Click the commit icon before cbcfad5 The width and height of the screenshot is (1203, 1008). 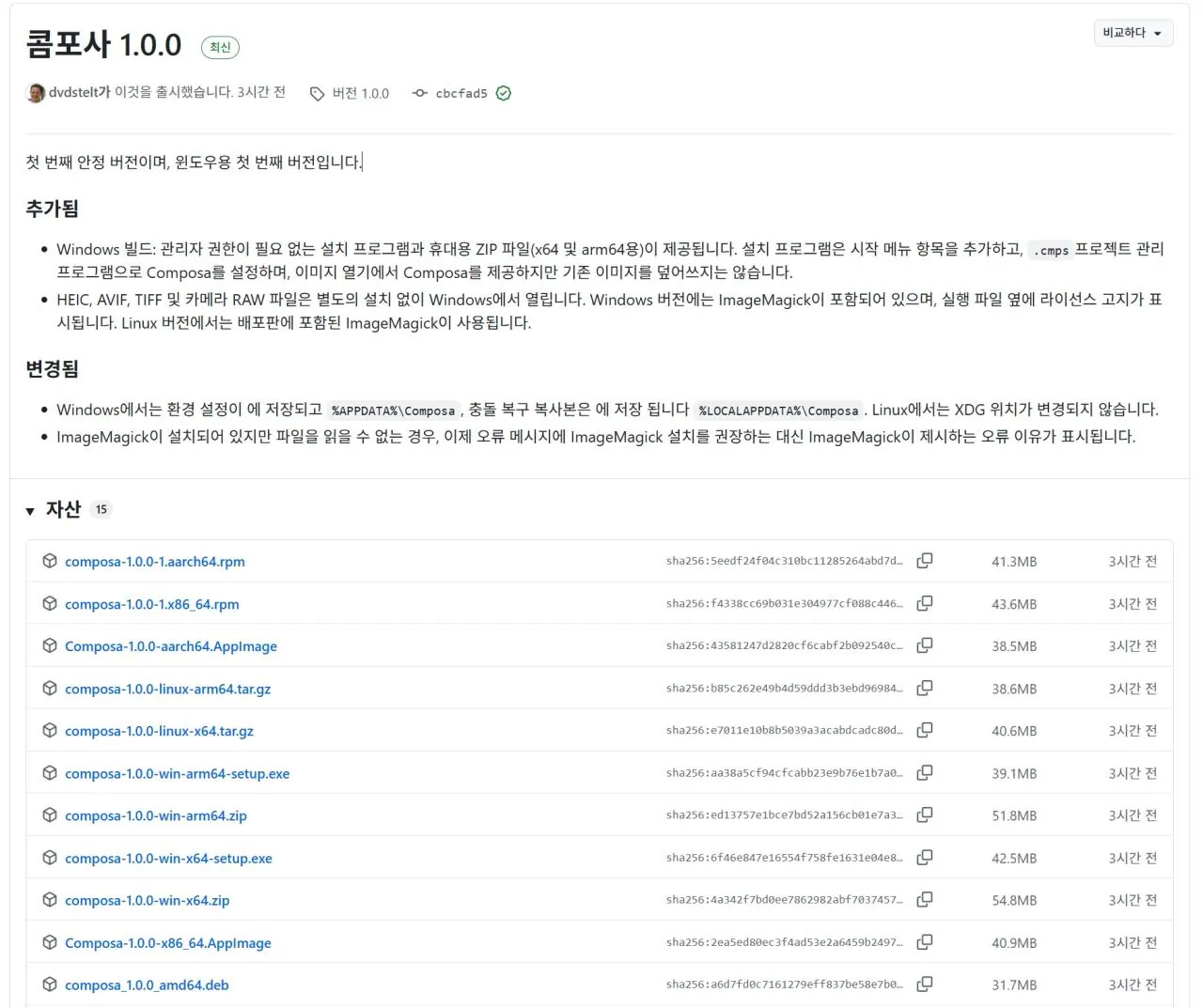420,93
